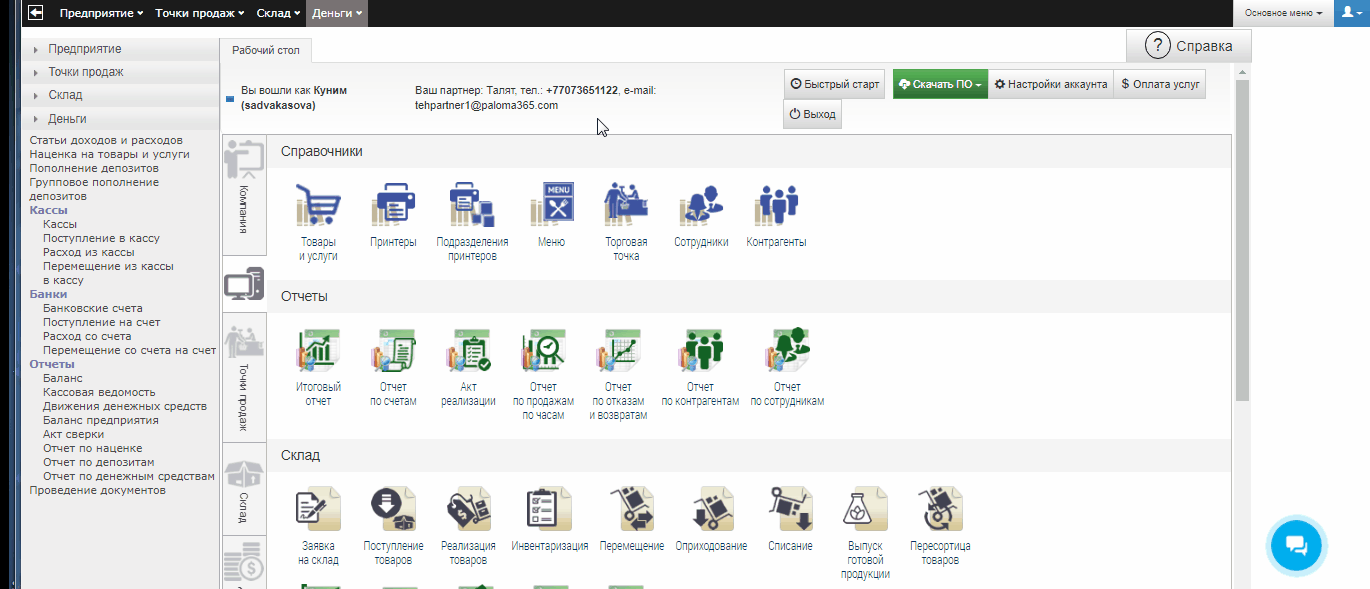Click the Выход button

coord(812,115)
